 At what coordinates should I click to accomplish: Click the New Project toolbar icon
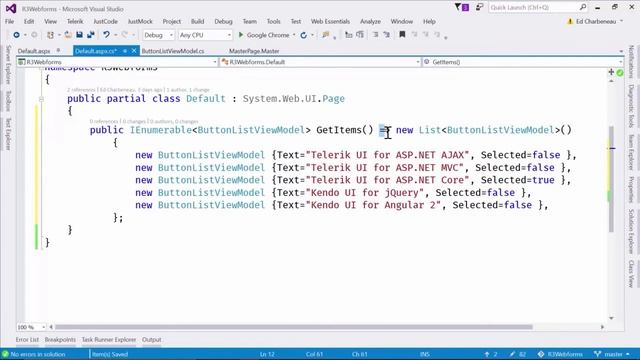(x=50, y=35)
